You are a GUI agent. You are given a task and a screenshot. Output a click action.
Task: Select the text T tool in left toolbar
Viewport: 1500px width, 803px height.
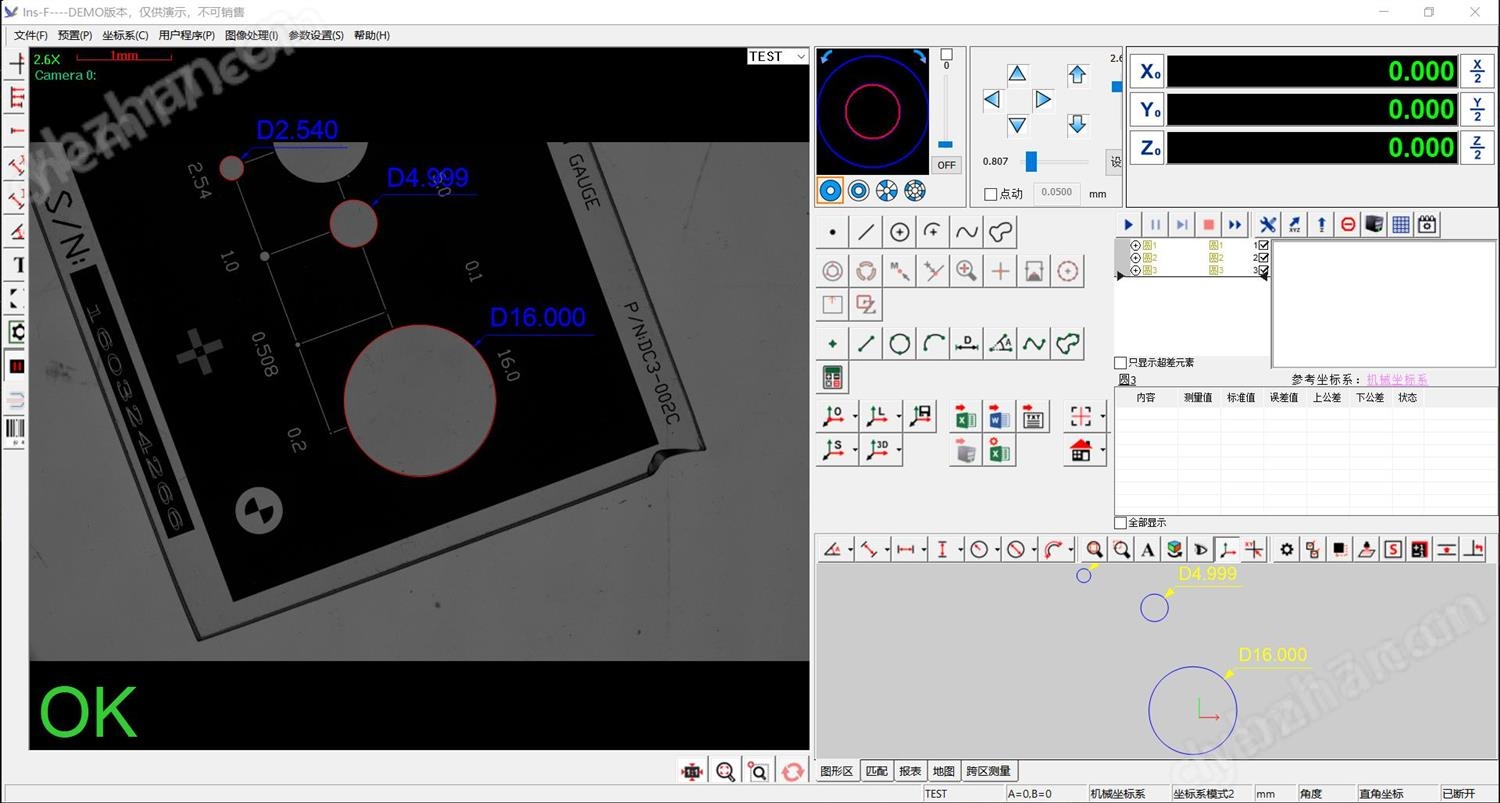tap(17, 265)
